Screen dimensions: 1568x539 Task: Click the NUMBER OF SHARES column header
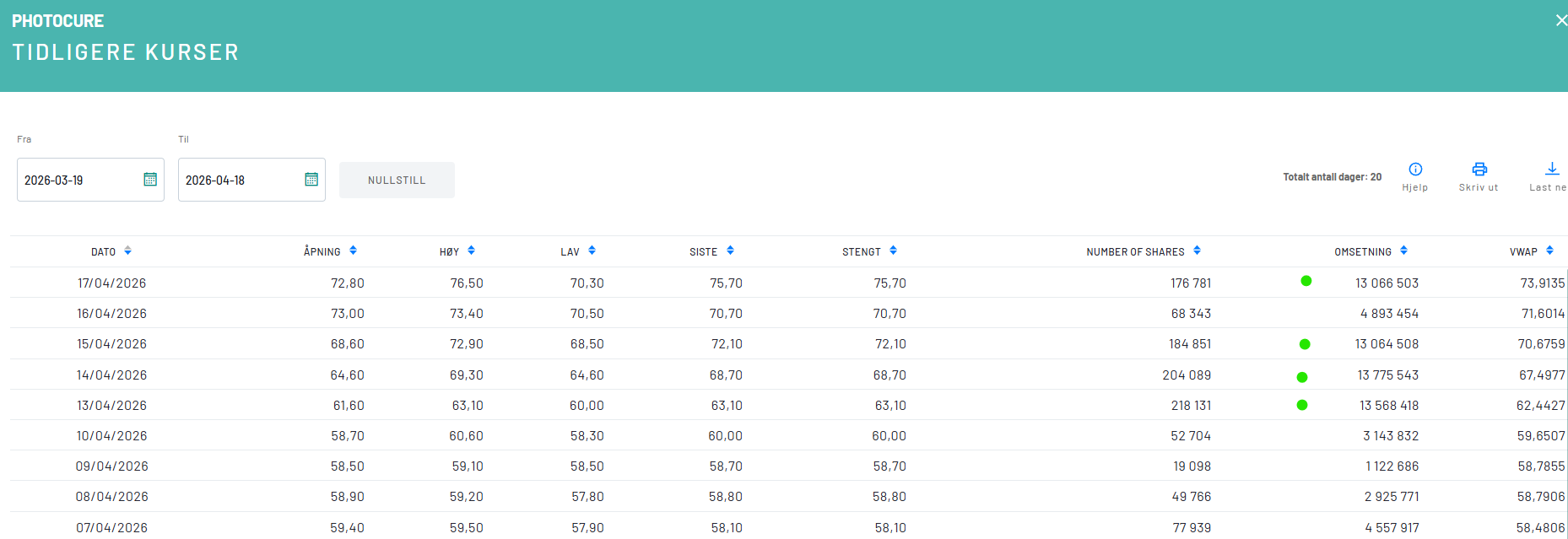pyautogui.click(x=1135, y=252)
